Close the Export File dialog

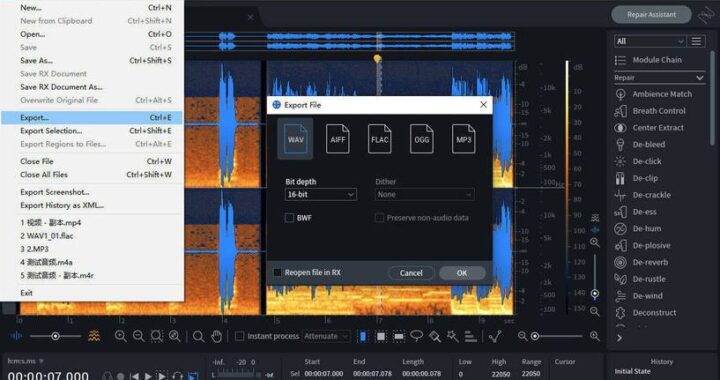point(483,105)
